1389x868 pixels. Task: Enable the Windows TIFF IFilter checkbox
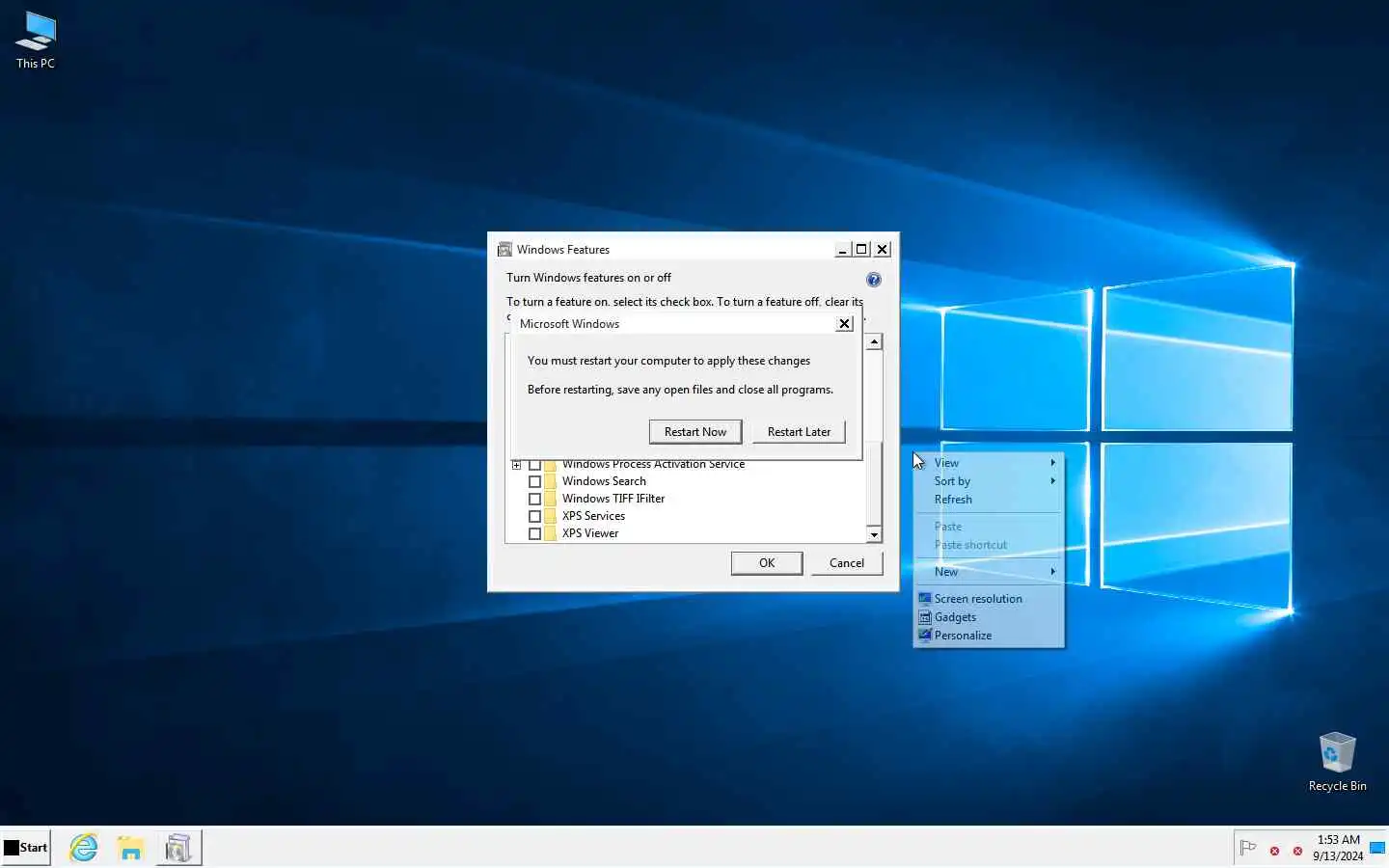coord(534,499)
